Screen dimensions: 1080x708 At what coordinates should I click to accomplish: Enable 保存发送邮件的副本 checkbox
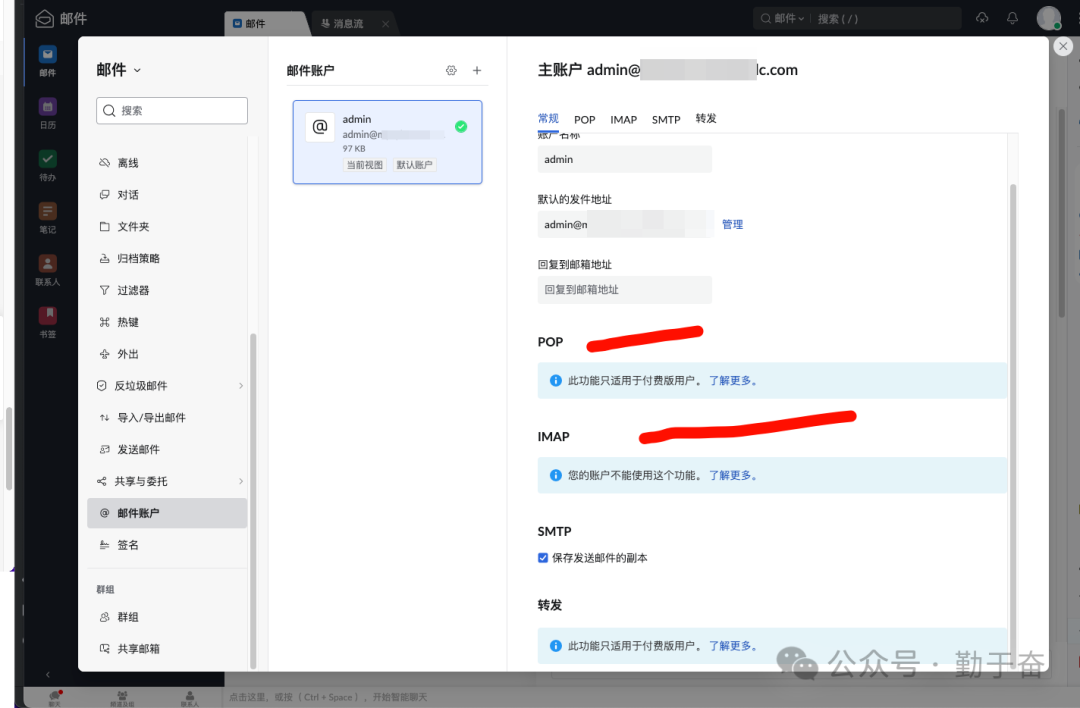[543, 558]
